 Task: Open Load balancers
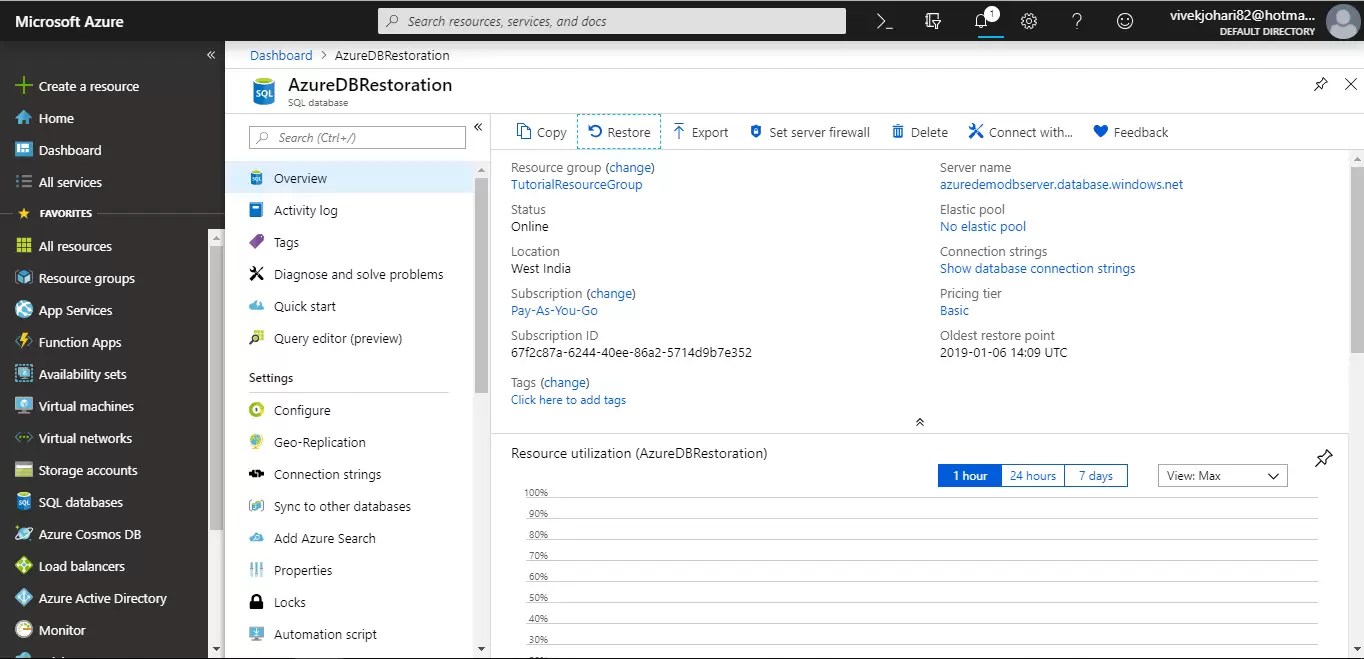(x=70, y=566)
